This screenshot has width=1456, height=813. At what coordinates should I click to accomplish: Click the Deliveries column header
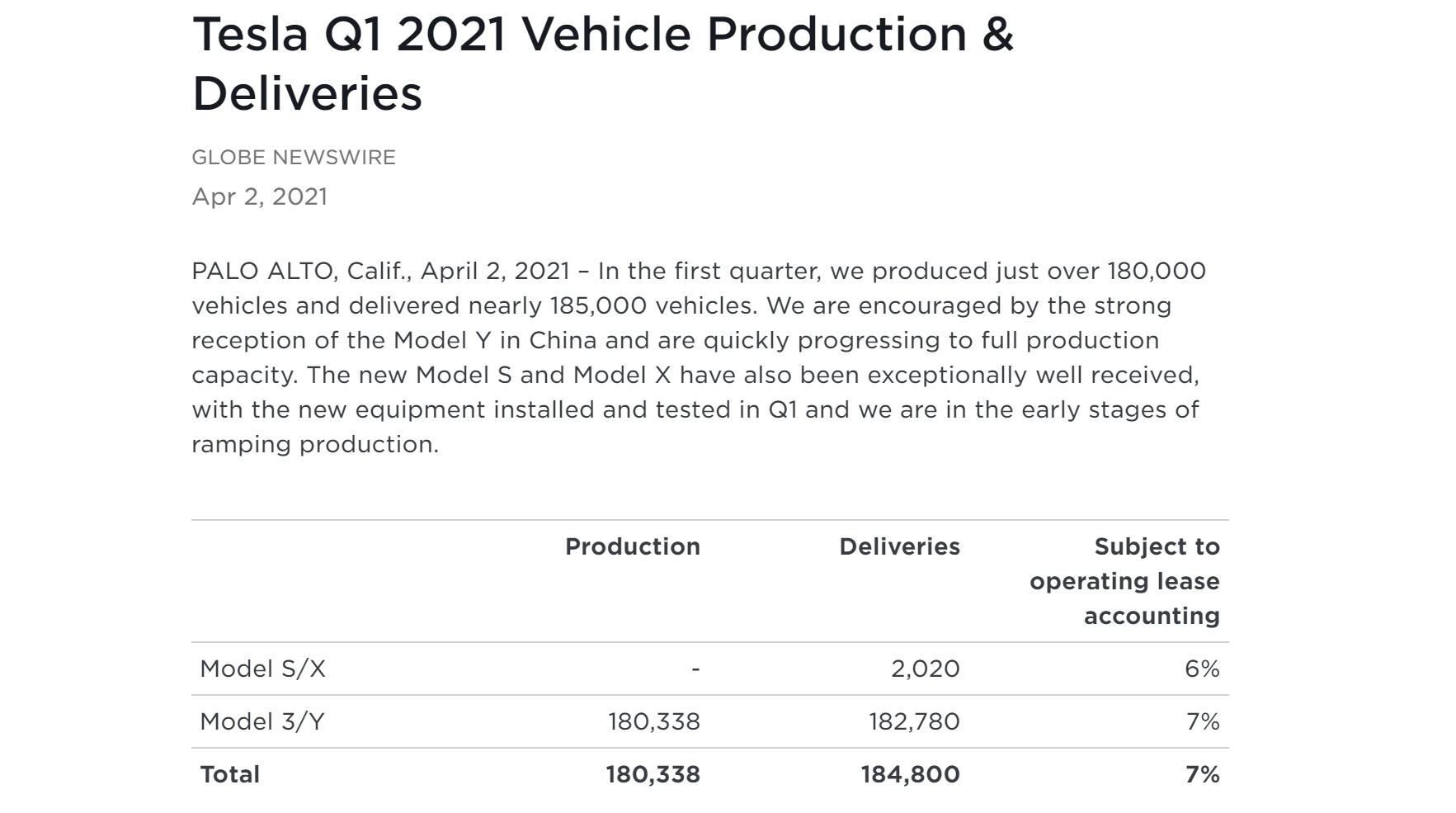pos(899,546)
